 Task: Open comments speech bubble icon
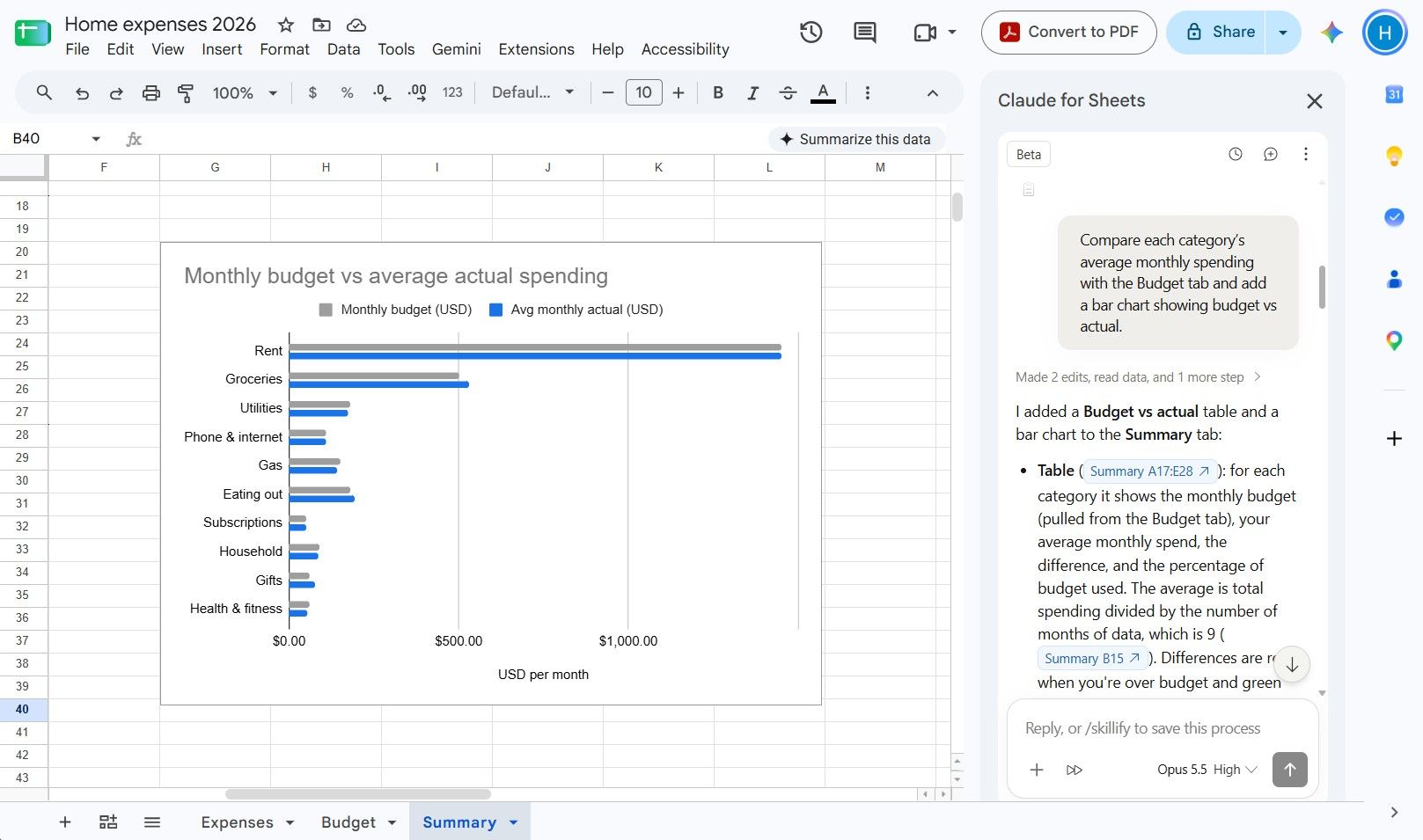865,33
